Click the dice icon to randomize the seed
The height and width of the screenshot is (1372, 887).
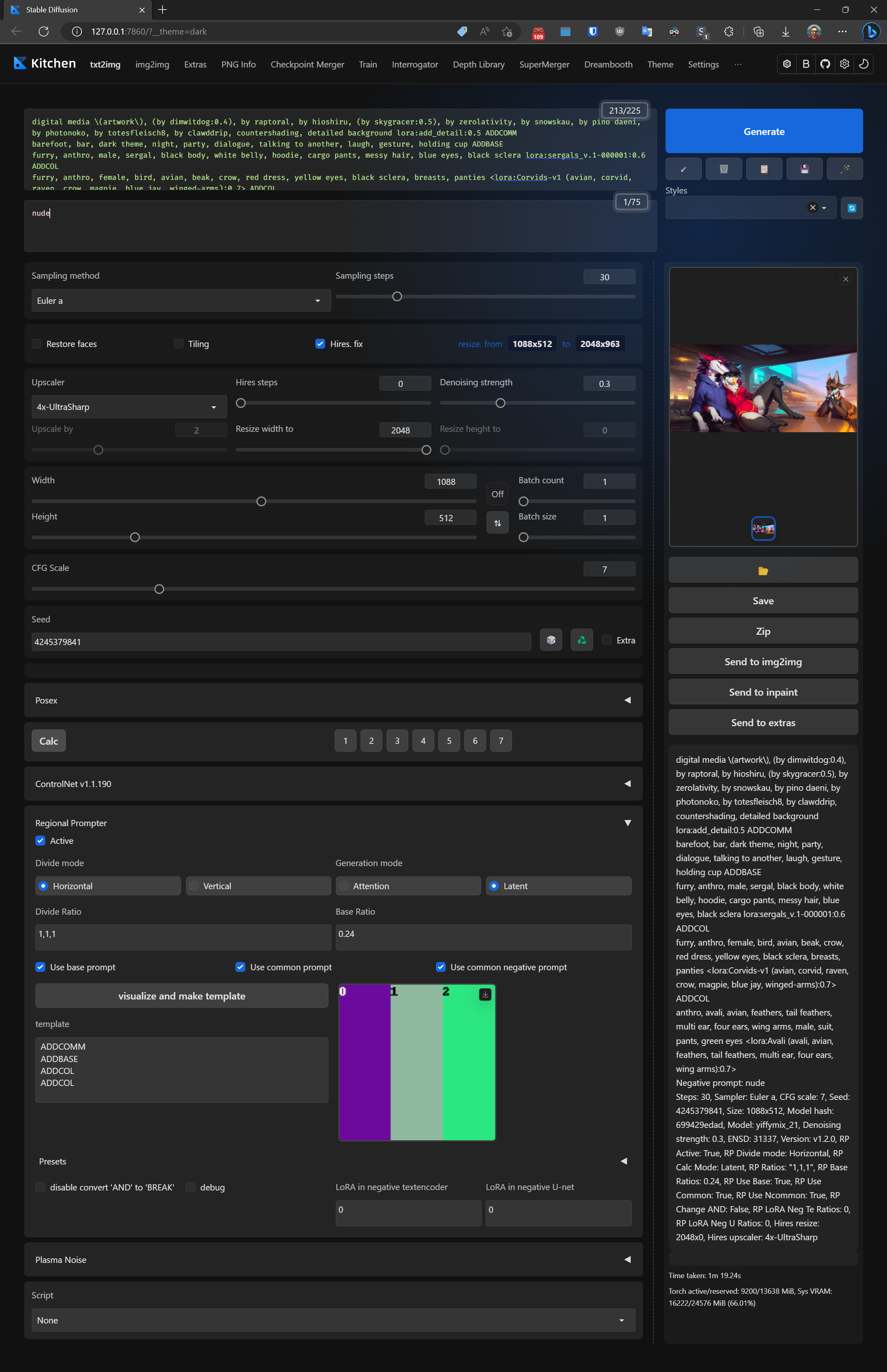551,640
